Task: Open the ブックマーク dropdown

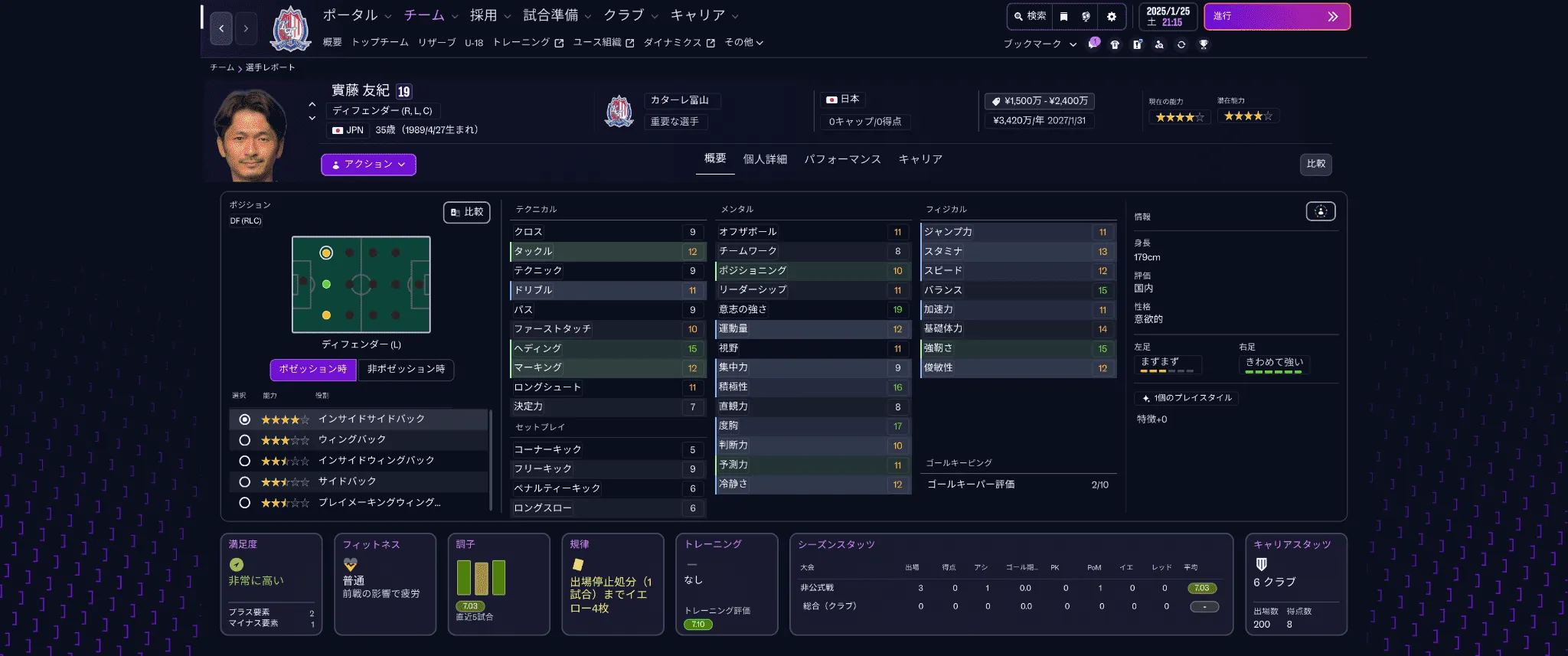Action: 1040,44
